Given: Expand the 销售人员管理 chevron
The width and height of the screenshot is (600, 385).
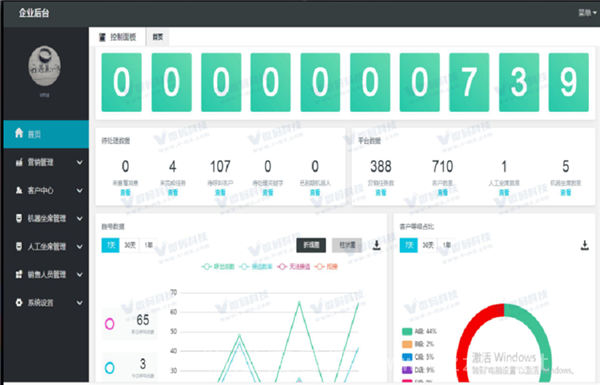Looking at the screenshot, I should pos(80,274).
